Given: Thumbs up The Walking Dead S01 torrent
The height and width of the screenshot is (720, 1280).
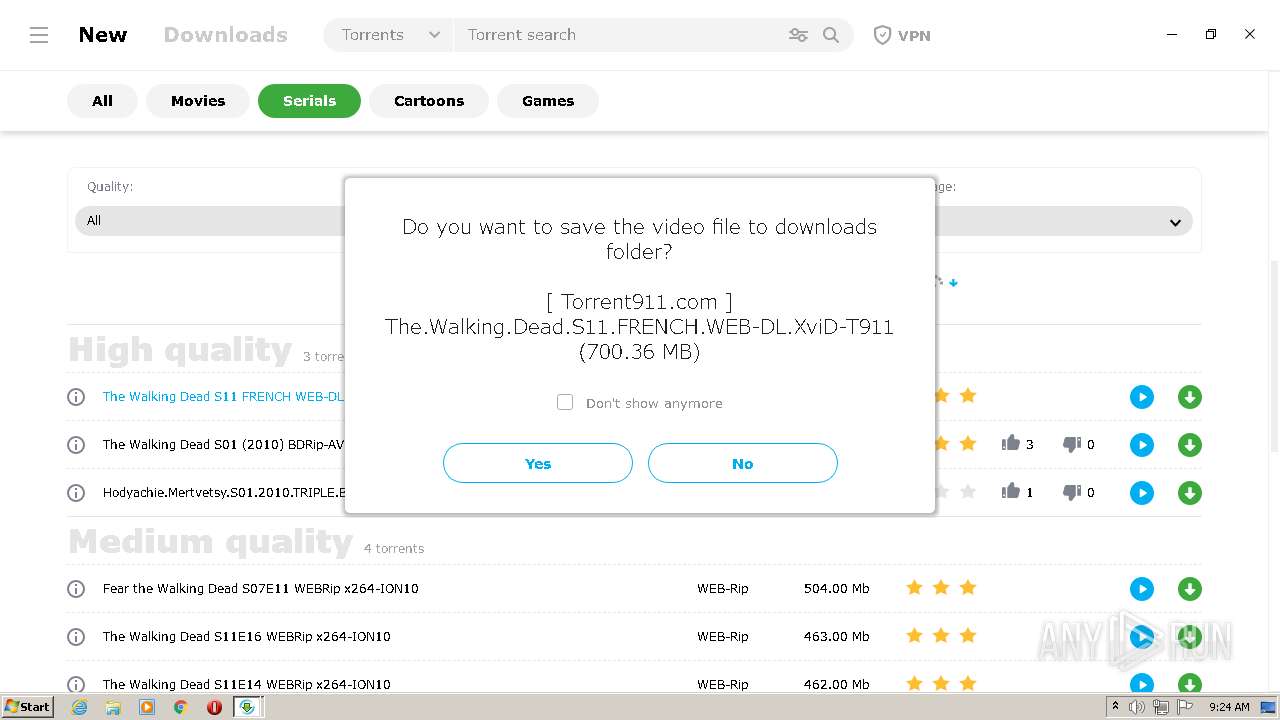Looking at the screenshot, I should point(1011,443).
